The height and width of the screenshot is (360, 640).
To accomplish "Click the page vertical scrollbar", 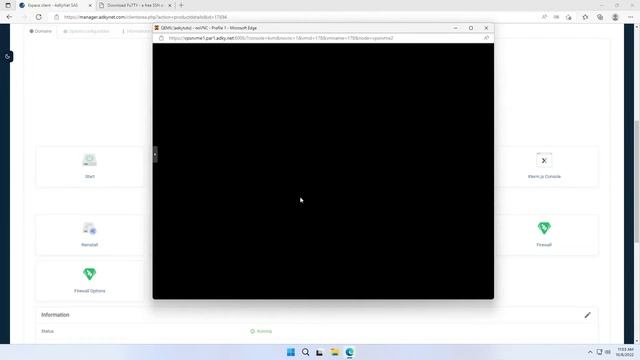I will click(x=637, y=182).
